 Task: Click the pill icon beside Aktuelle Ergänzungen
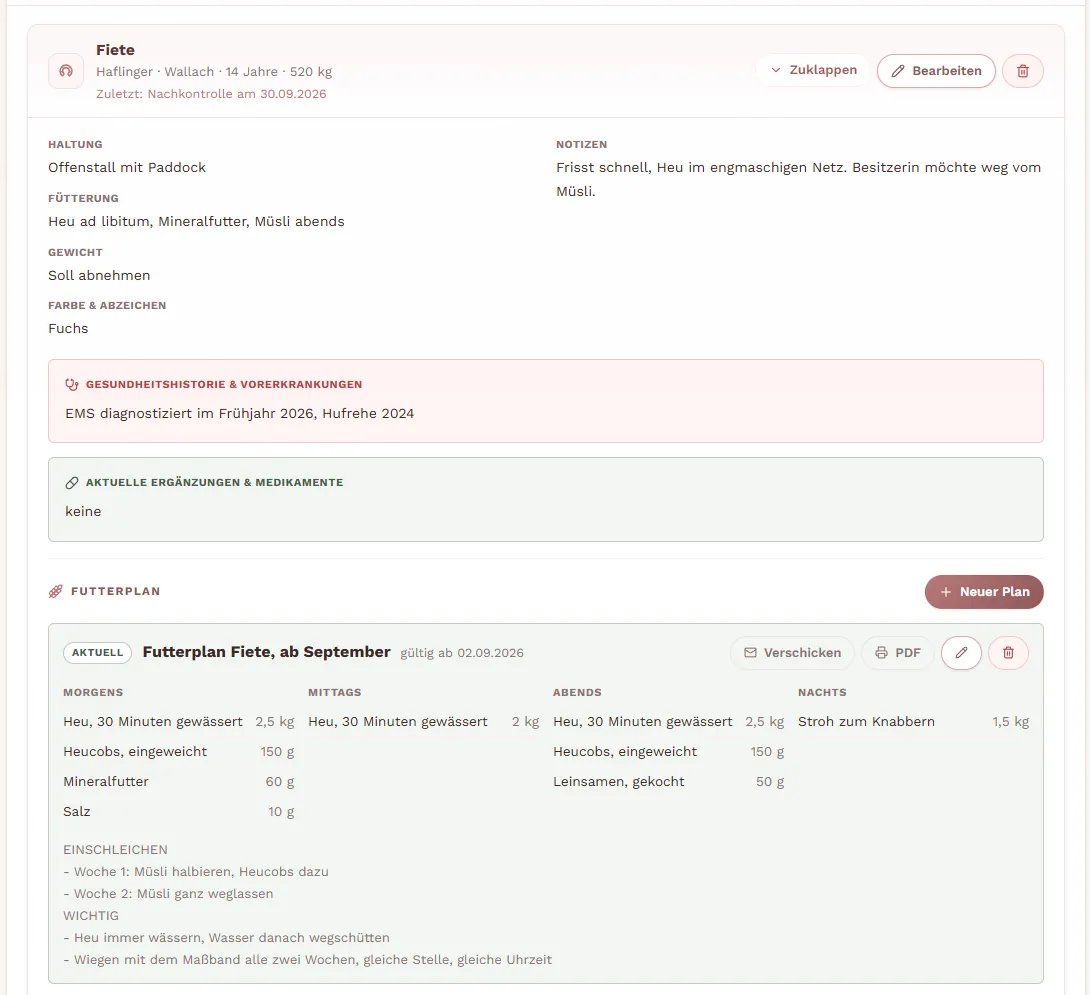72,483
